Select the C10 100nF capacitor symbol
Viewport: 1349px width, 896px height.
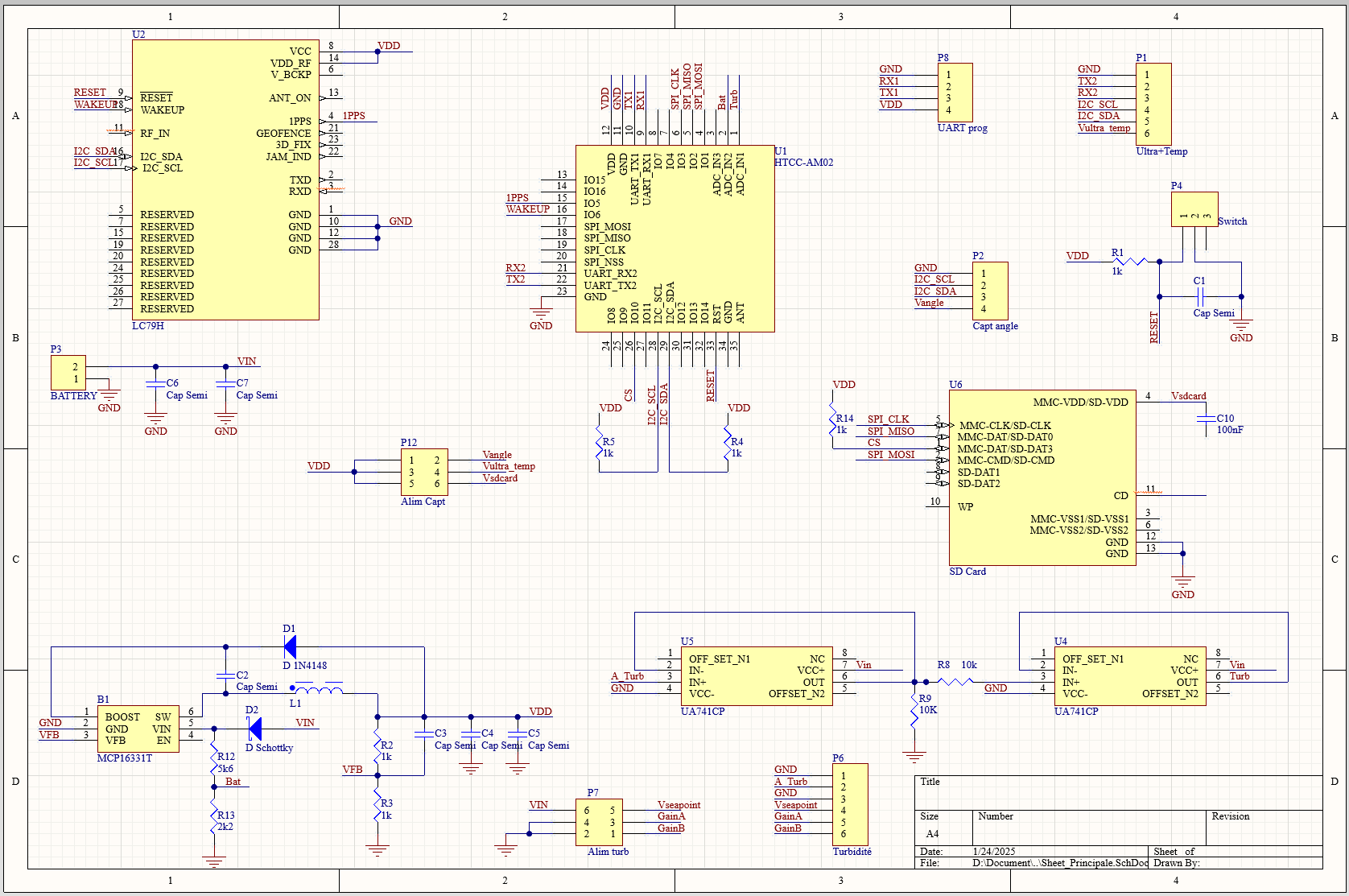[1206, 419]
